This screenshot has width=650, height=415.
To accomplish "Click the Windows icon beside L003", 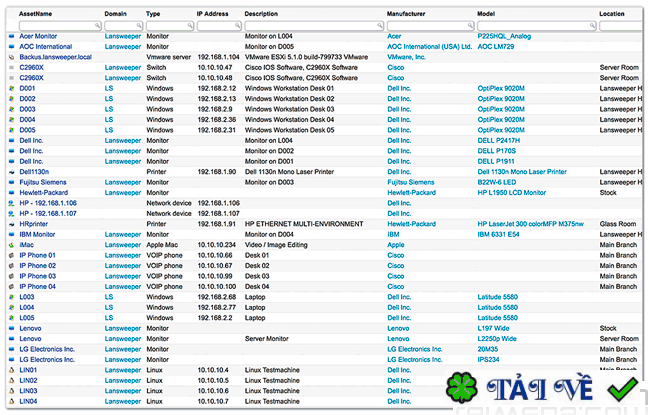I will tap(12, 297).
